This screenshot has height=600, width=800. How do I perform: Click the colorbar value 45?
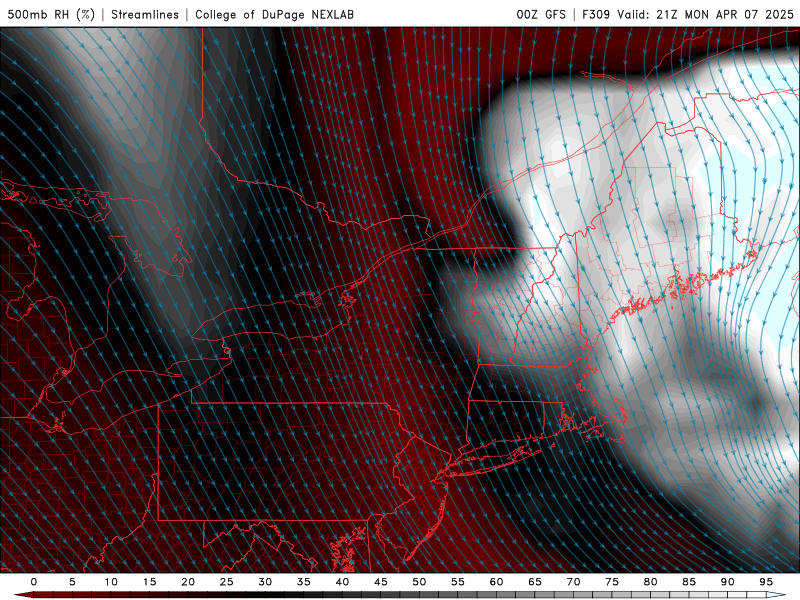(381, 582)
